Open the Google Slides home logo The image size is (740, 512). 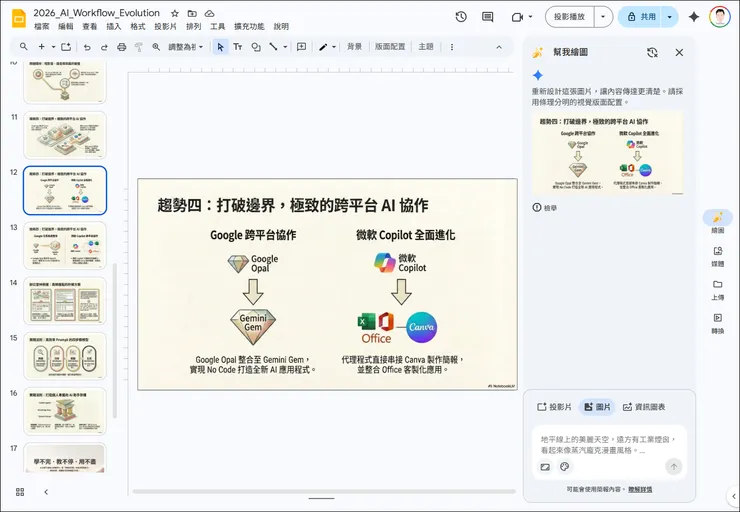[x=19, y=19]
